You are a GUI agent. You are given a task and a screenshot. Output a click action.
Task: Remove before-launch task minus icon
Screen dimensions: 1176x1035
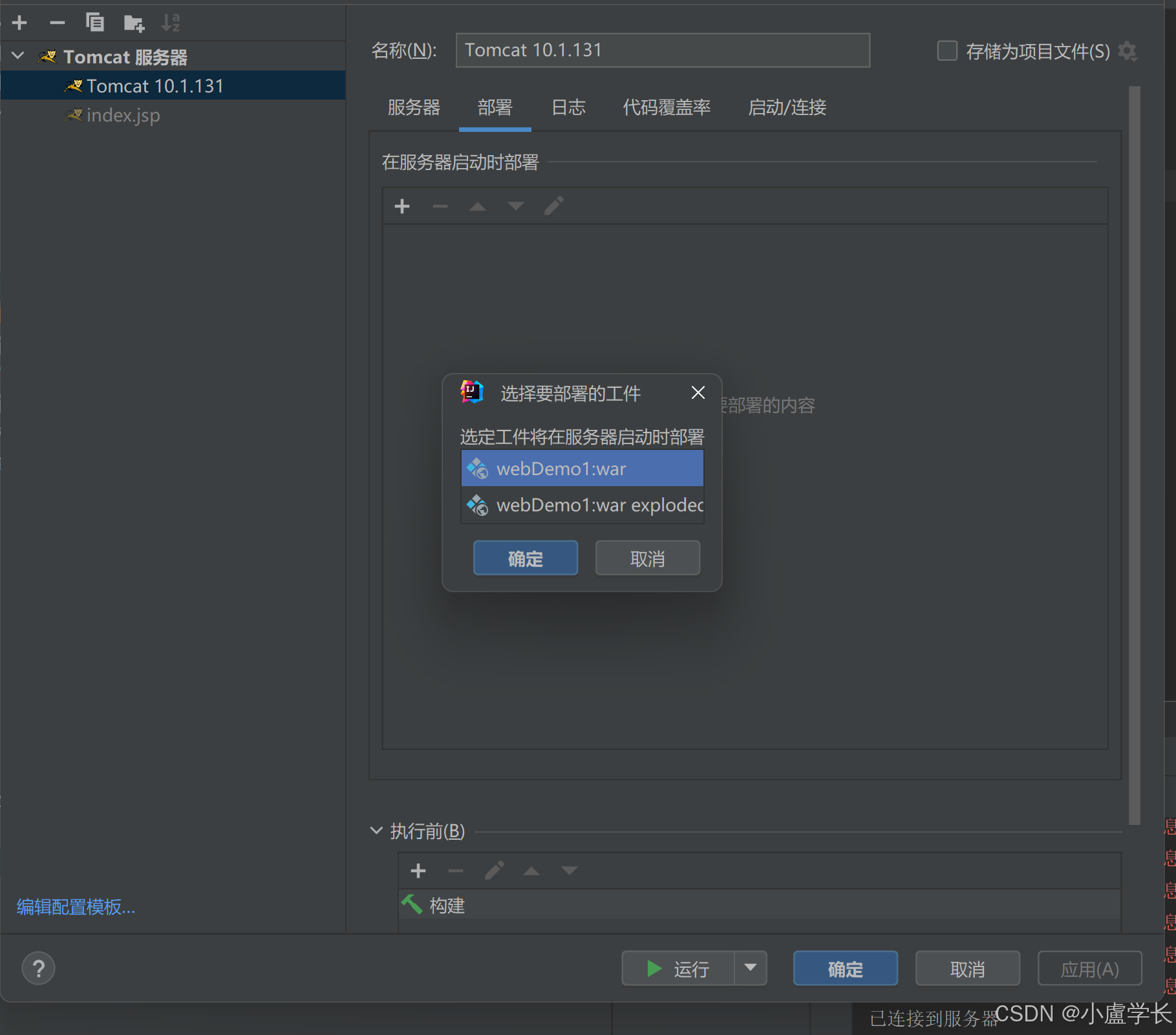456,871
